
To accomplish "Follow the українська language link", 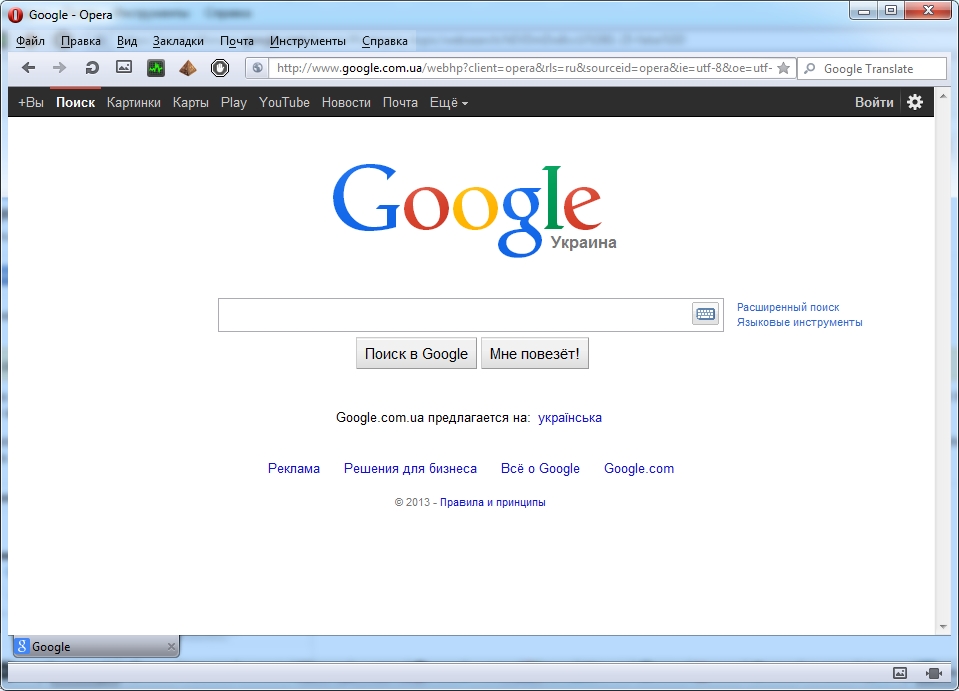I will click(569, 418).
